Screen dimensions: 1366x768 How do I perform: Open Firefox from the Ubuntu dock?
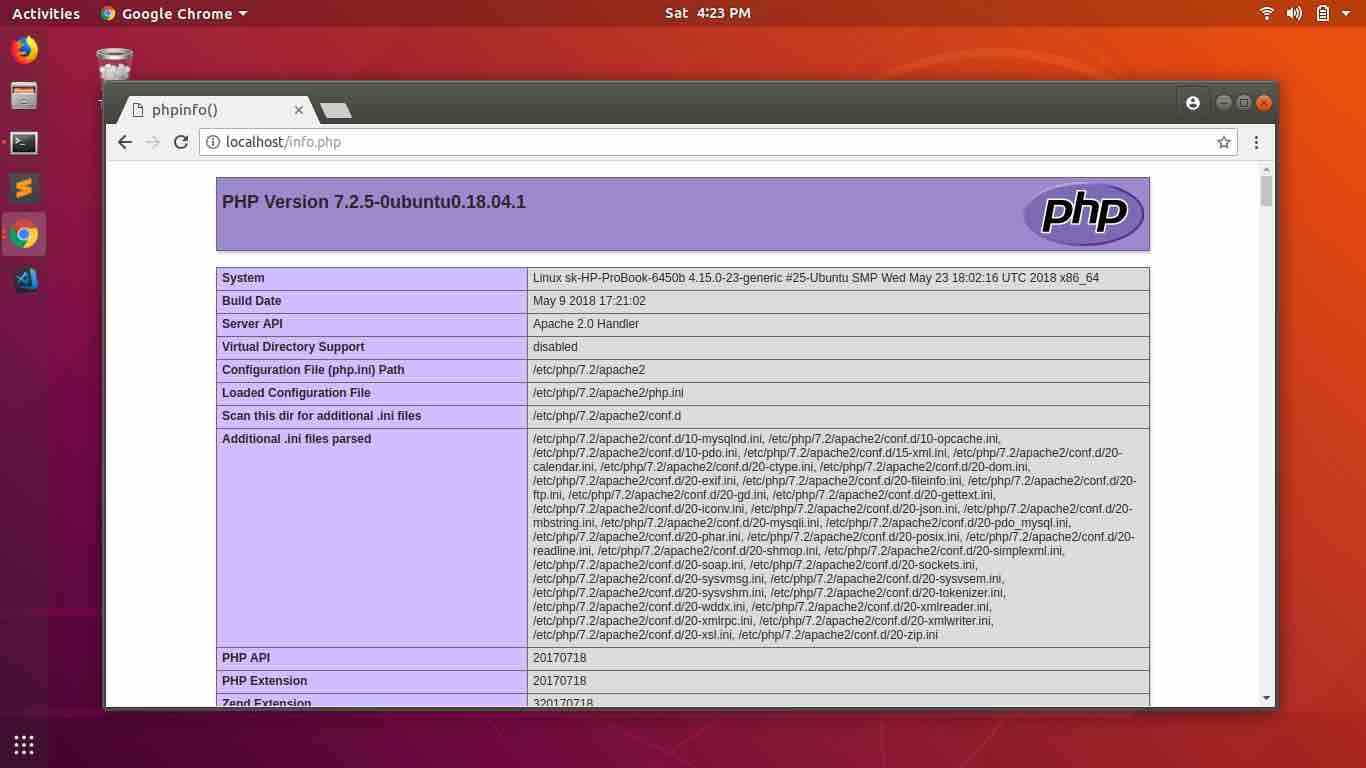(x=24, y=49)
